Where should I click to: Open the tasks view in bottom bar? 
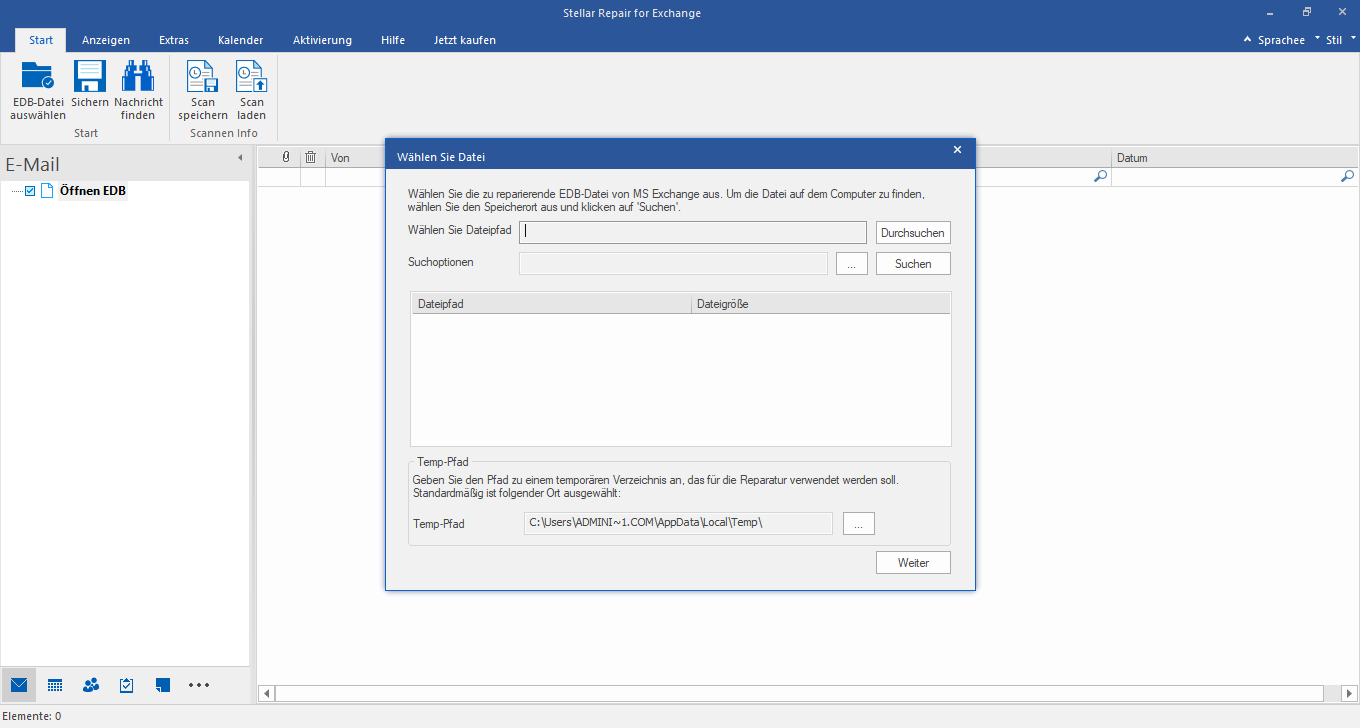coord(127,685)
